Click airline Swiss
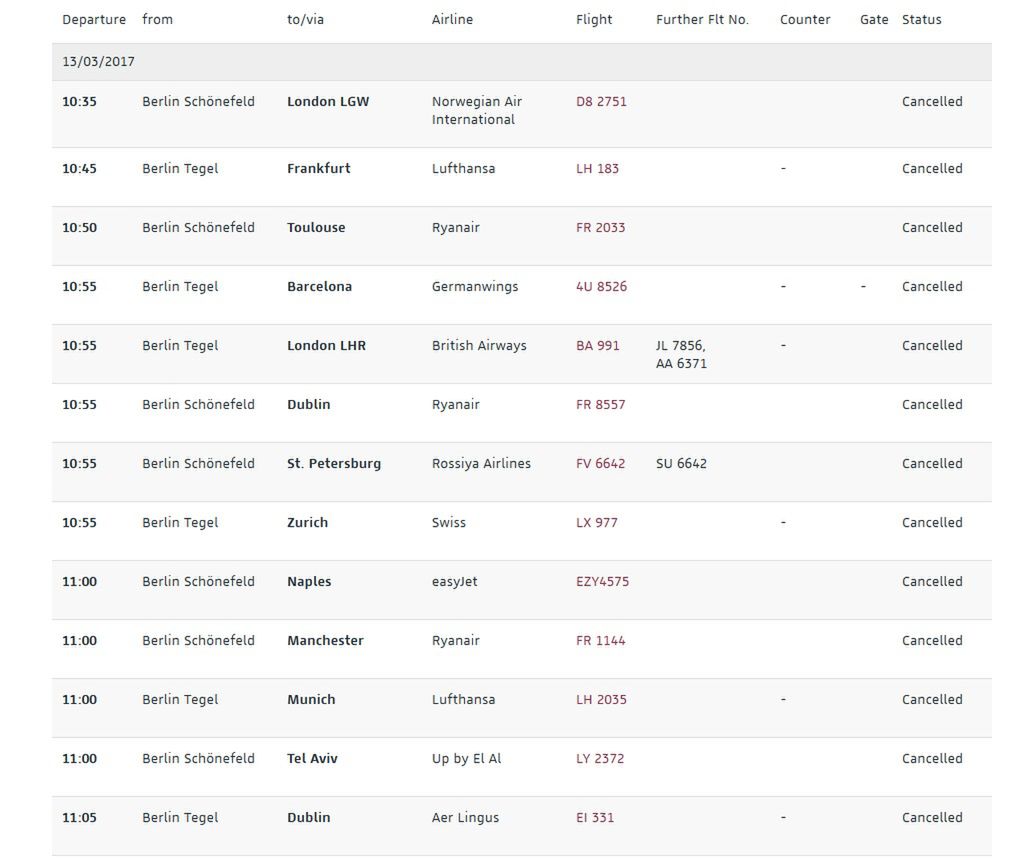This screenshot has height=862, width=1027. click(x=449, y=522)
